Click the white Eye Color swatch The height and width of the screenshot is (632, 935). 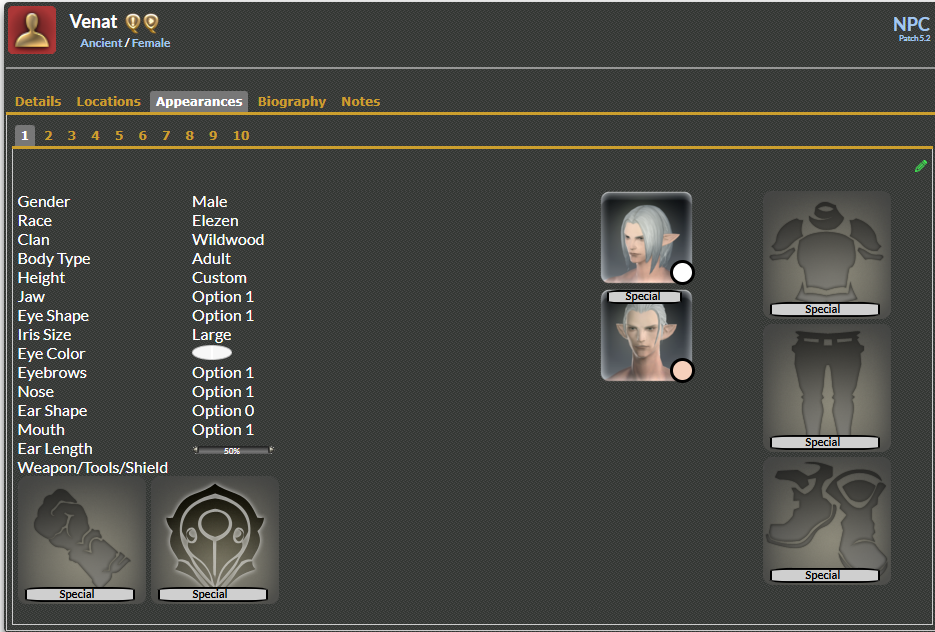point(212,353)
